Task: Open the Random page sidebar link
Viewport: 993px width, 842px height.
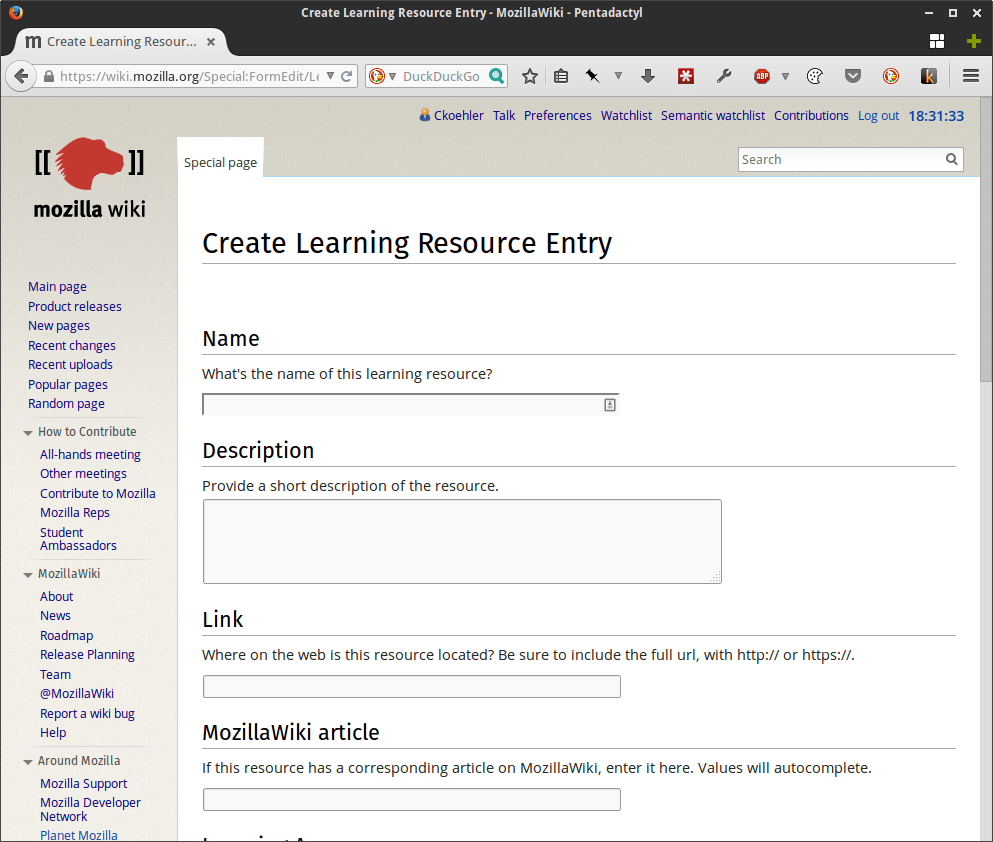Action: click(x=66, y=404)
